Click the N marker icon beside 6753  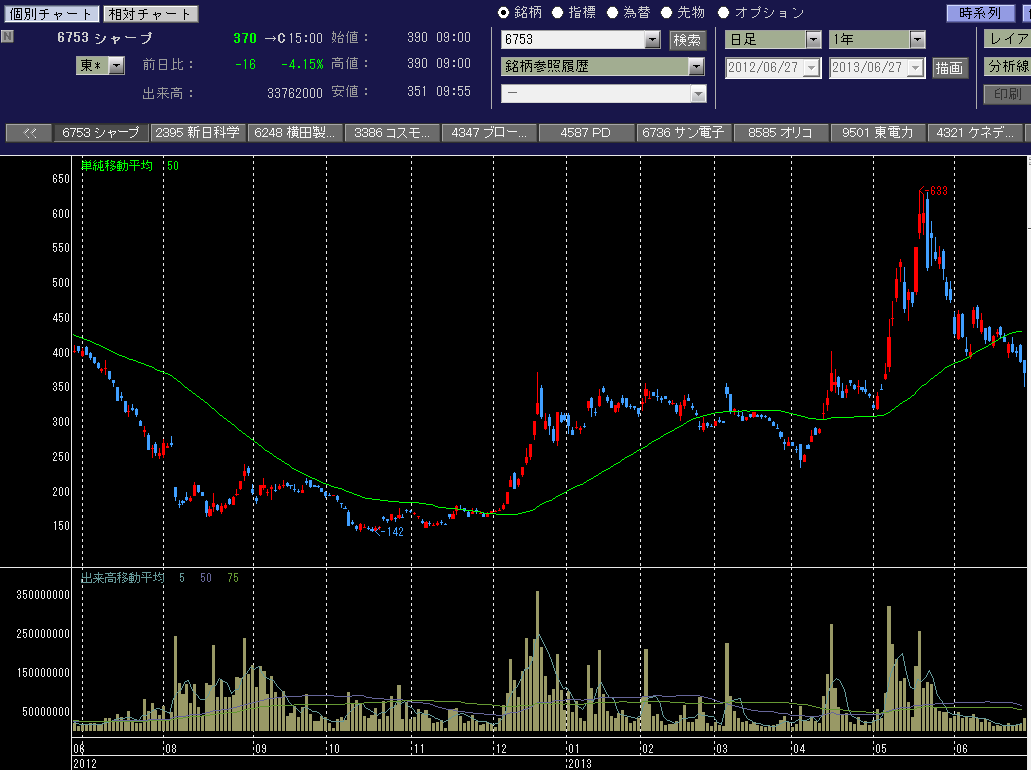tap(7, 36)
